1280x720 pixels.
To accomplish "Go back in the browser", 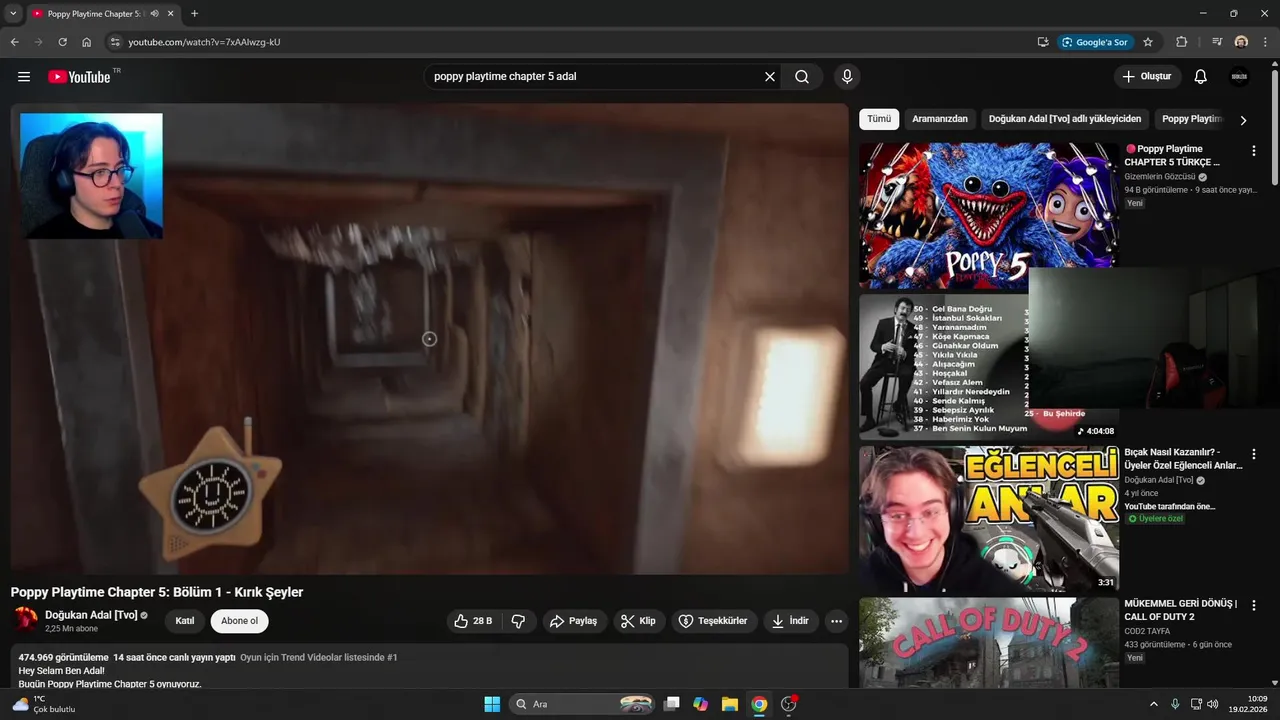I will [x=14, y=42].
